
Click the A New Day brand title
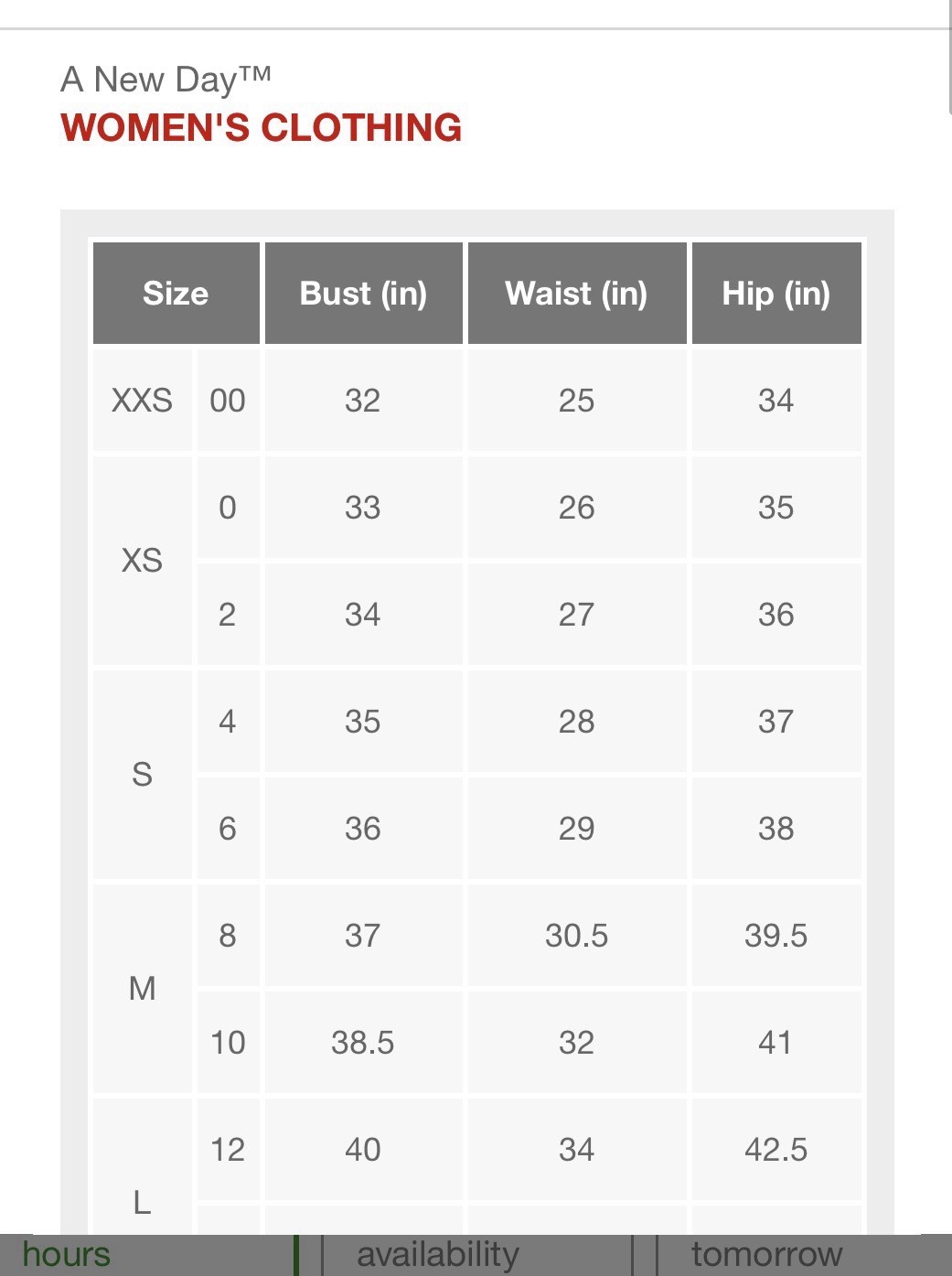point(166,80)
